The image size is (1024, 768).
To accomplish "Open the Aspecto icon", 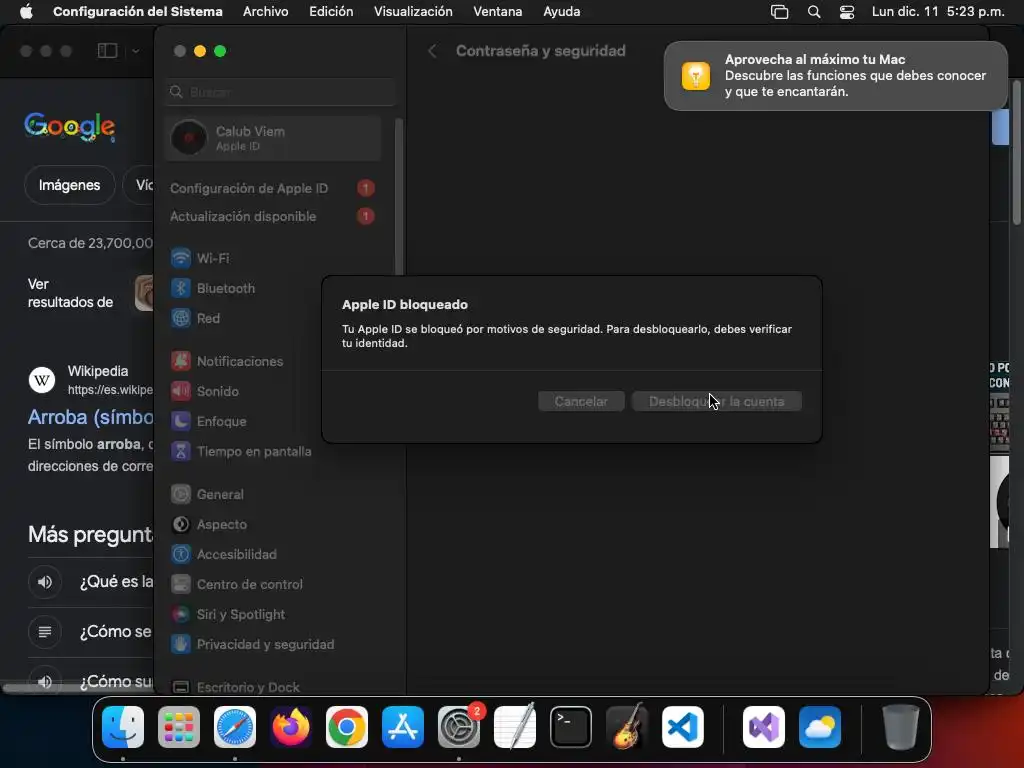I will pos(181,524).
